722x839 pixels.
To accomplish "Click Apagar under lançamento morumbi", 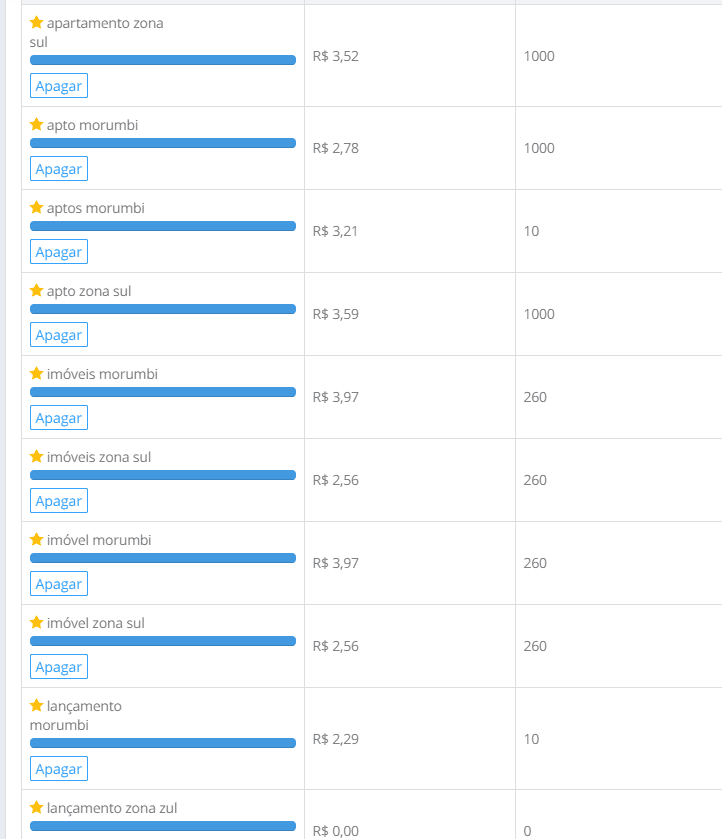I will tap(59, 769).
